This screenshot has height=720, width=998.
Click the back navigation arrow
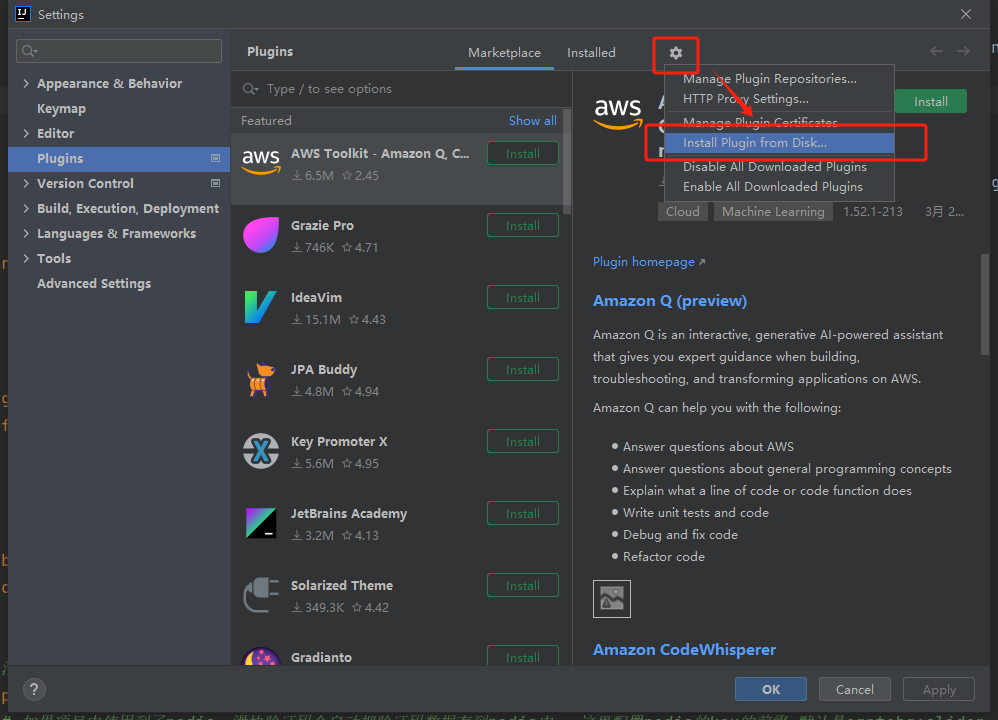(936, 51)
